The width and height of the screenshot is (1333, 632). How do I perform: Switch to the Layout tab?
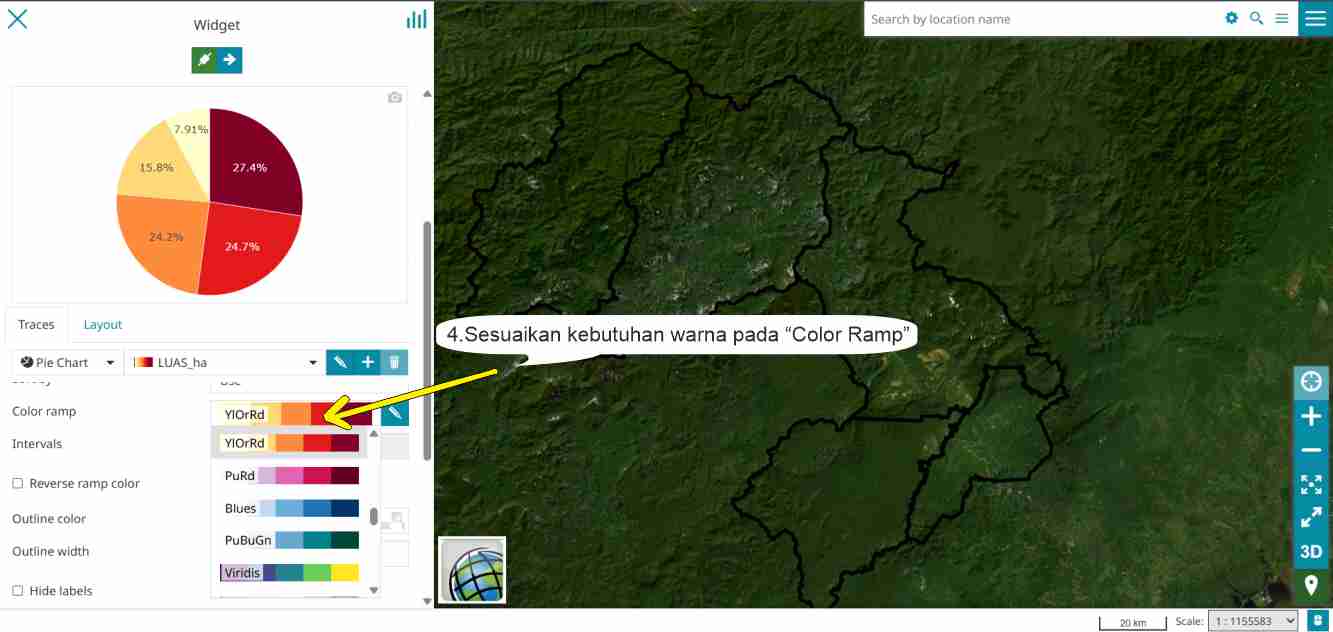102,325
